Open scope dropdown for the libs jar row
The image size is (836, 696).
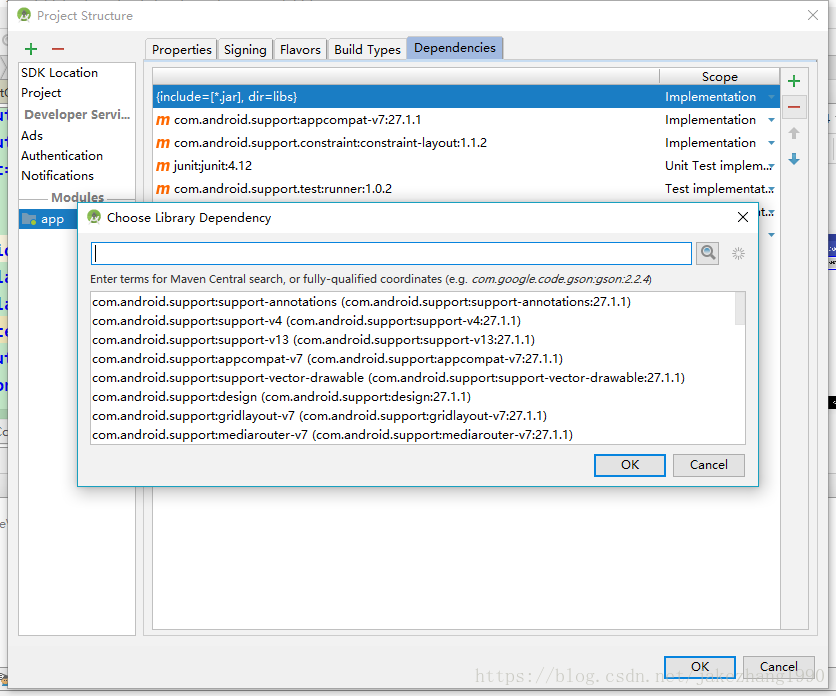click(771, 97)
